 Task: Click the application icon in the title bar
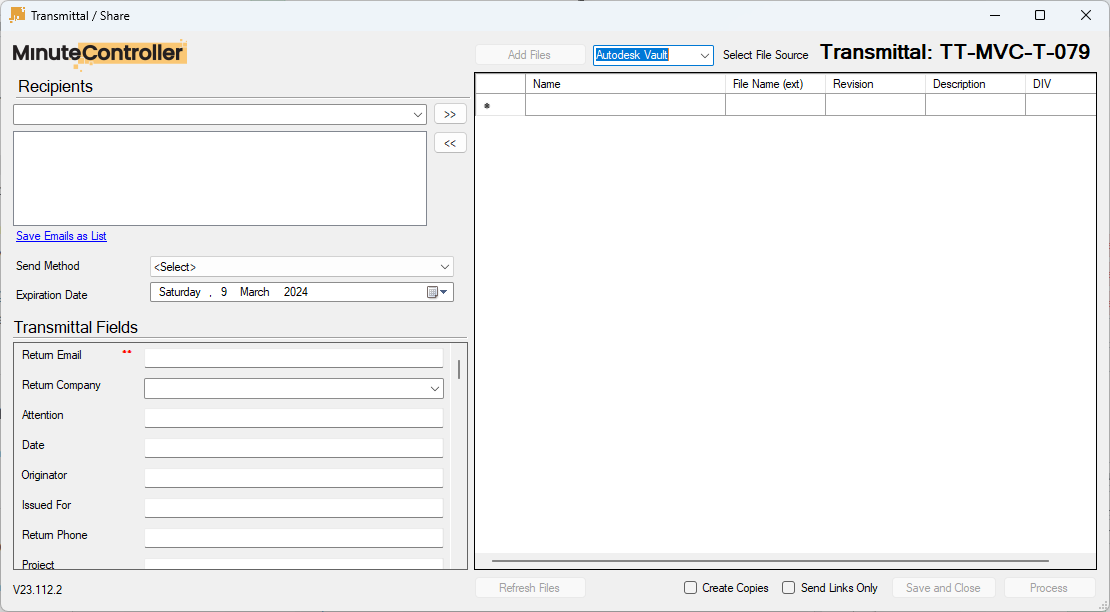point(15,15)
